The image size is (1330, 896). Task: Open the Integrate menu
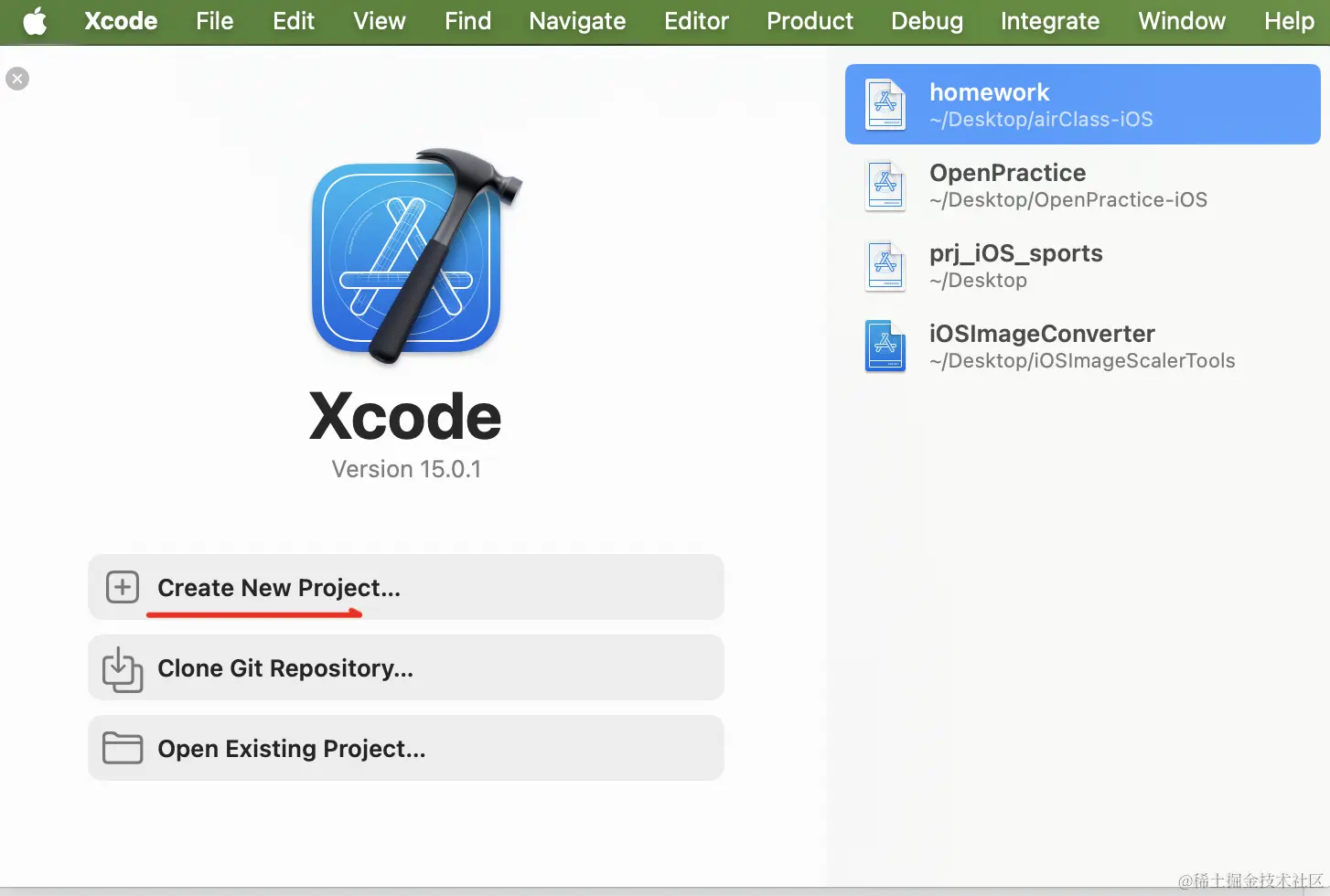[x=1050, y=21]
